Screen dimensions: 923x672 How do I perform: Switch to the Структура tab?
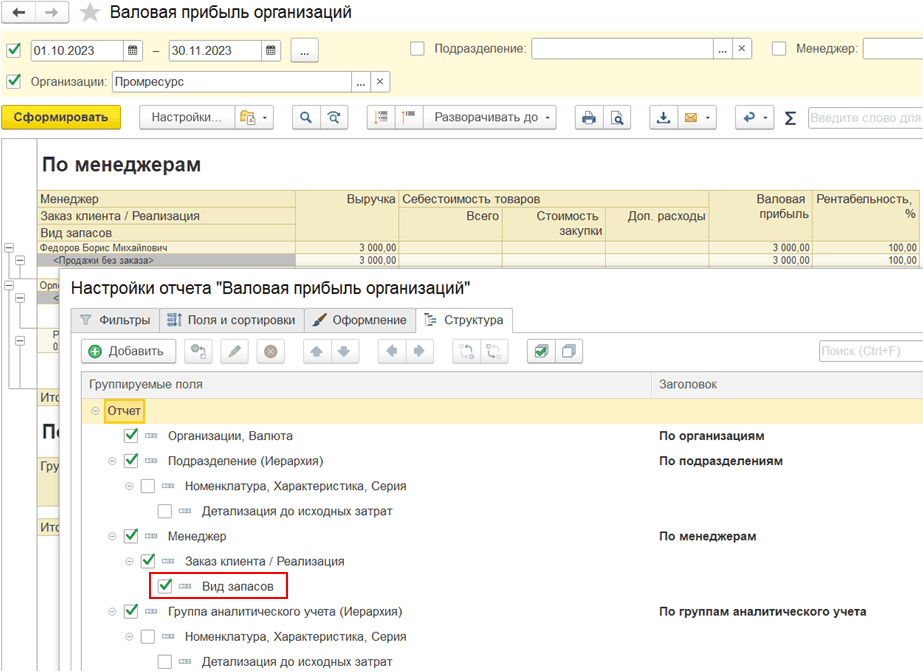464,320
